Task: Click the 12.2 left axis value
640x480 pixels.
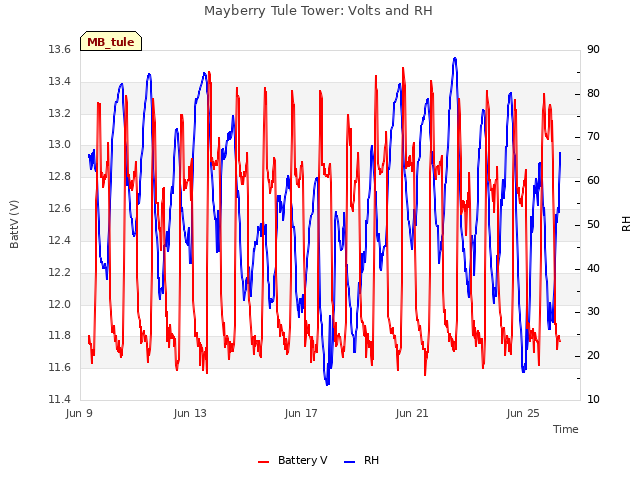Action: coord(60,272)
